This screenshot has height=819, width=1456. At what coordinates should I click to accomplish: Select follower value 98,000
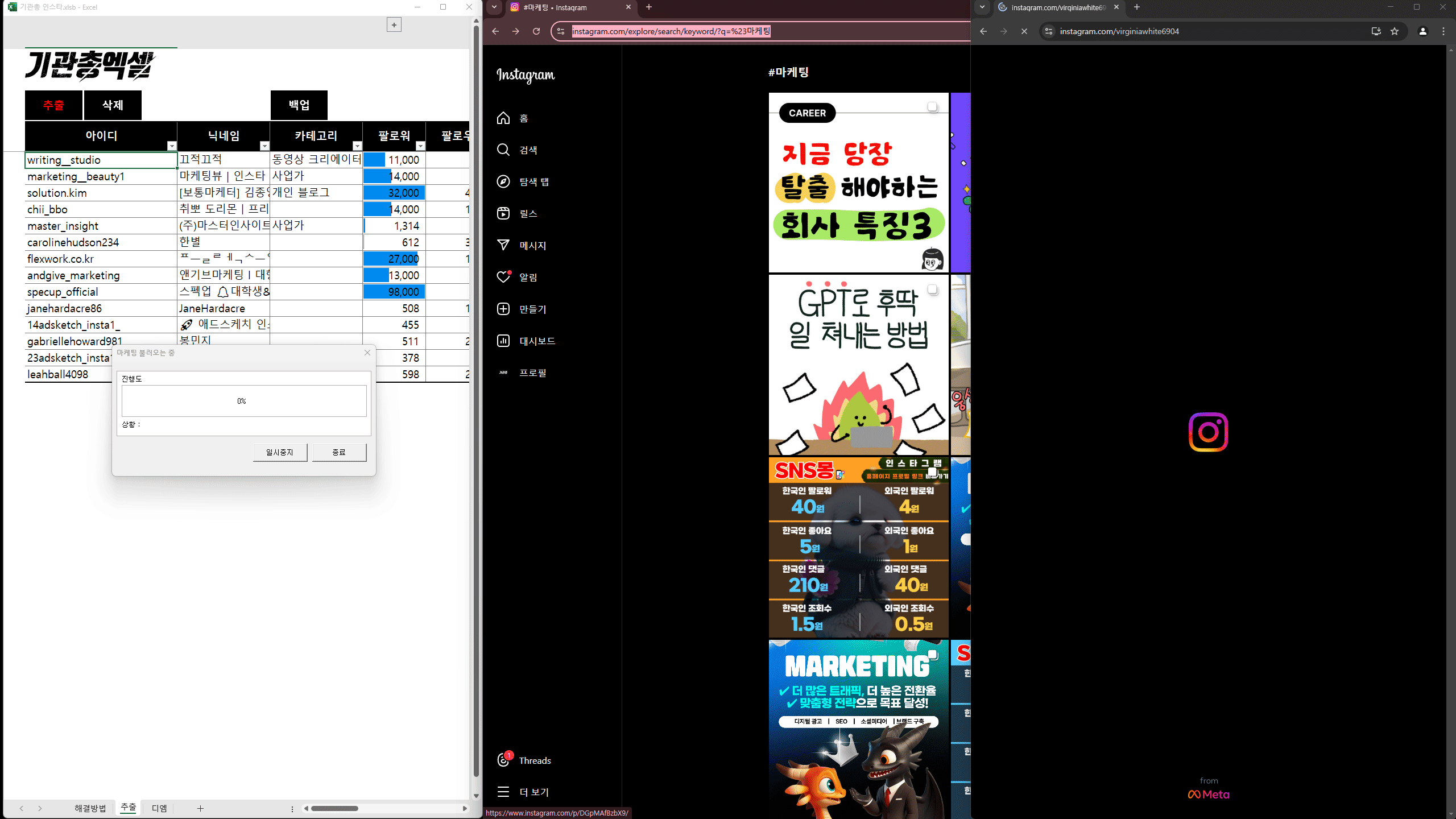tap(394, 292)
